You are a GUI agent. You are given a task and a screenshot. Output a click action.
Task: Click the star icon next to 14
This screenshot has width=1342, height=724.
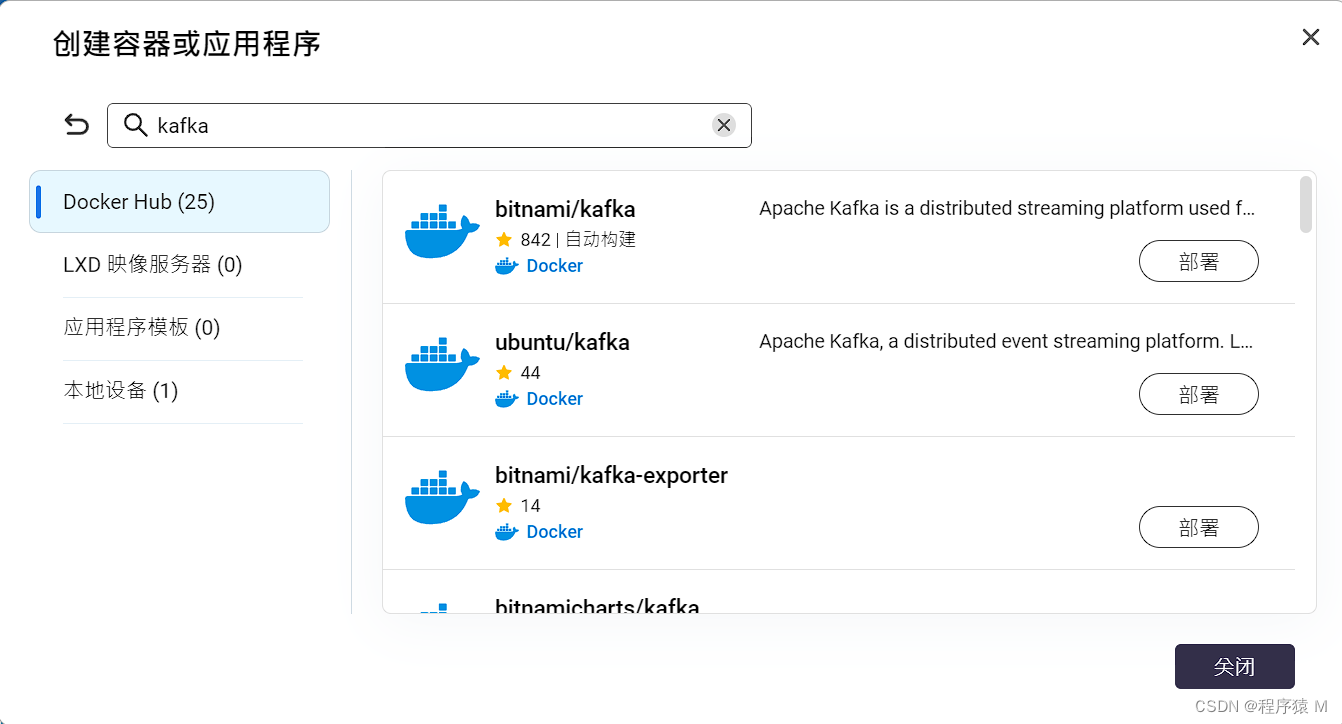pos(504,506)
